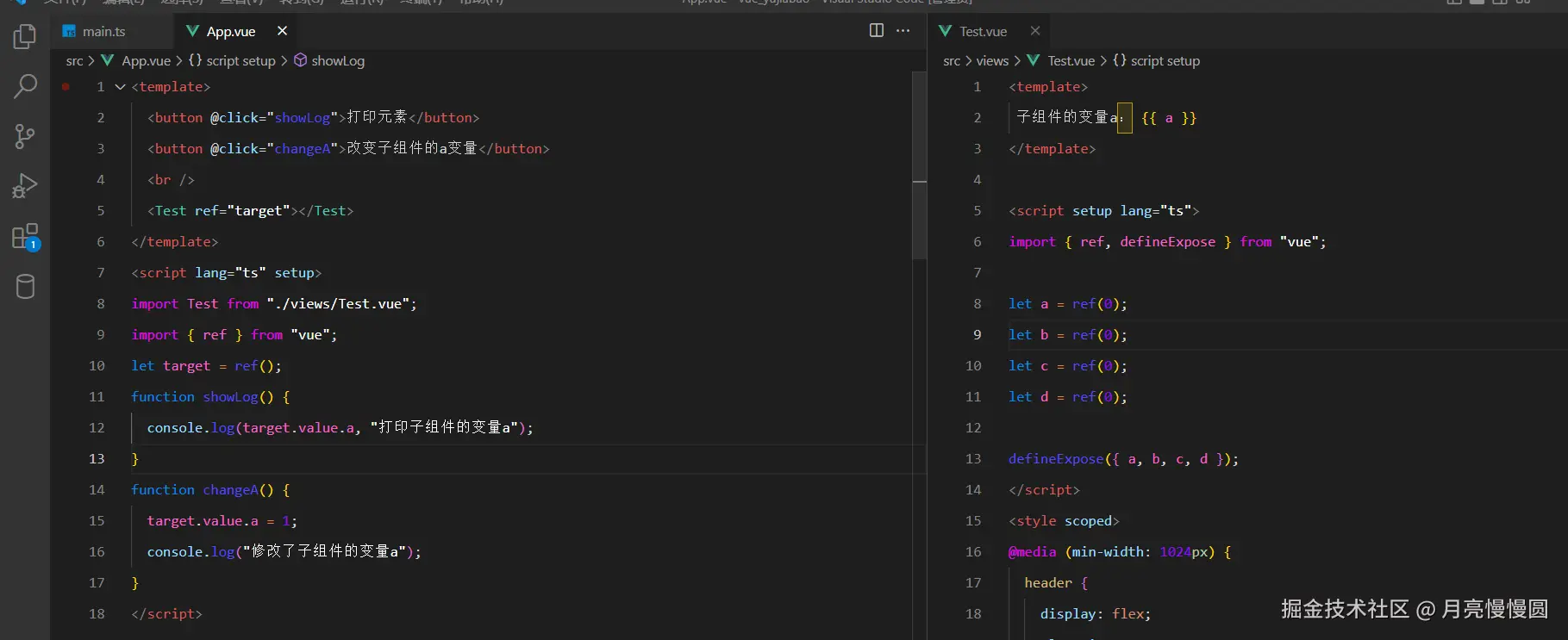Close the App.vue tab
Image resolution: width=1568 pixels, height=640 pixels.
(282, 31)
